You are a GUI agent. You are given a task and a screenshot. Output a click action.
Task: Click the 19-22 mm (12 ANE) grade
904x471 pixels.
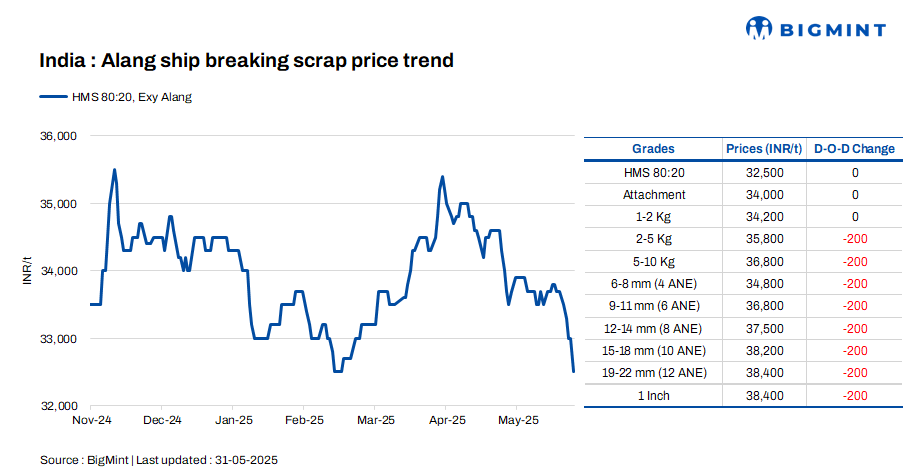(654, 373)
